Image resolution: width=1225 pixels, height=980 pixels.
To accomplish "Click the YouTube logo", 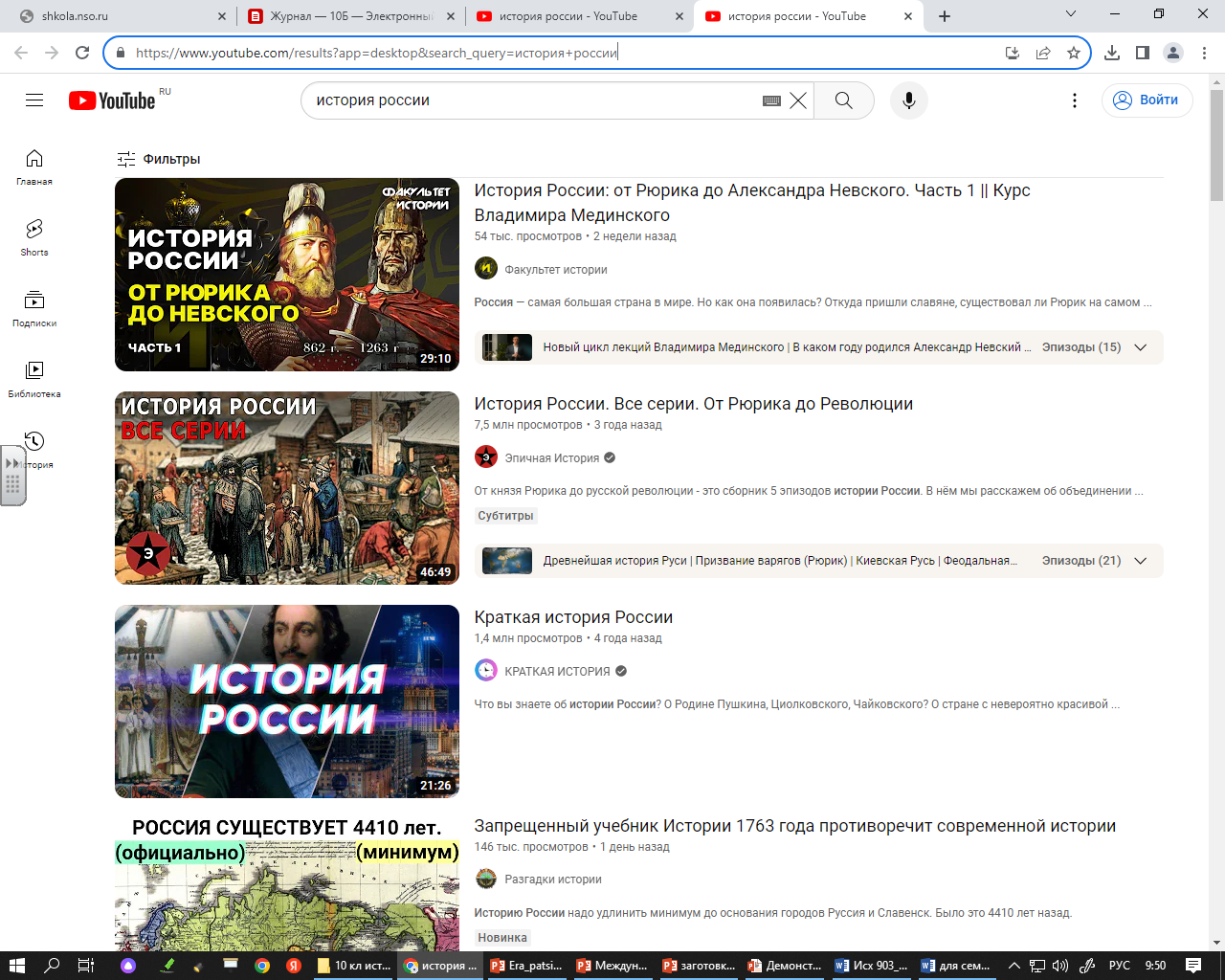I will pyautogui.click(x=112, y=100).
